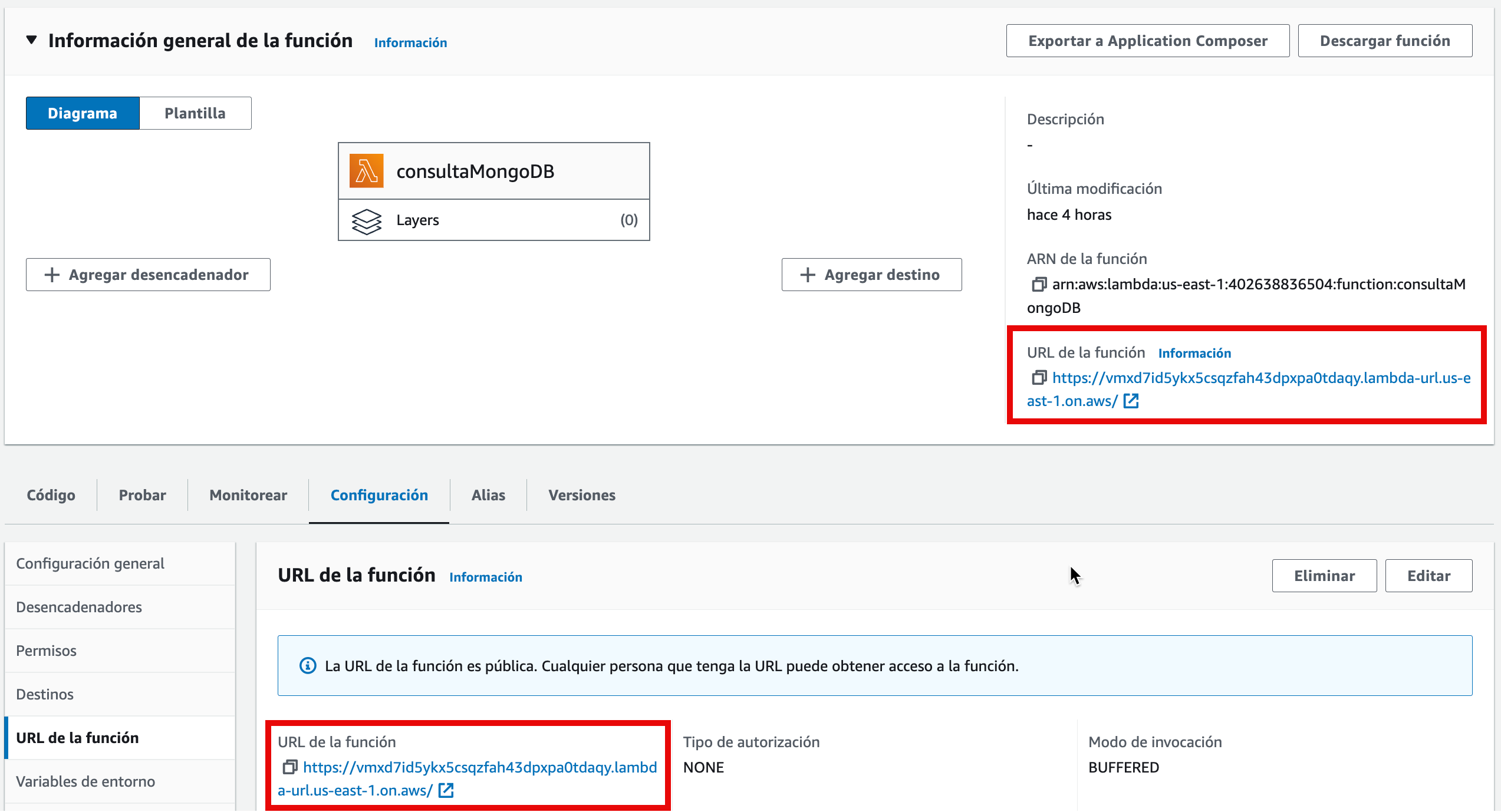Open Permisos in the side menu

(120, 651)
